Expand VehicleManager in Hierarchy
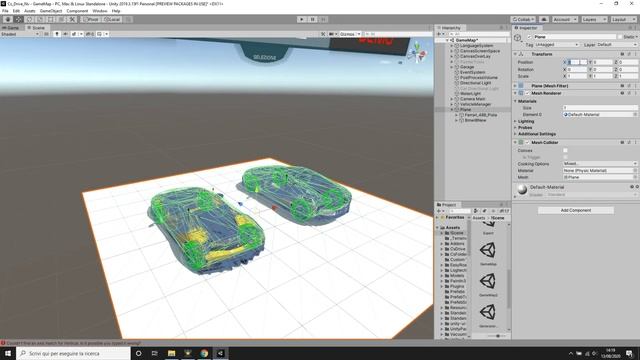Viewport: 640px width, 360px height. coord(452,104)
